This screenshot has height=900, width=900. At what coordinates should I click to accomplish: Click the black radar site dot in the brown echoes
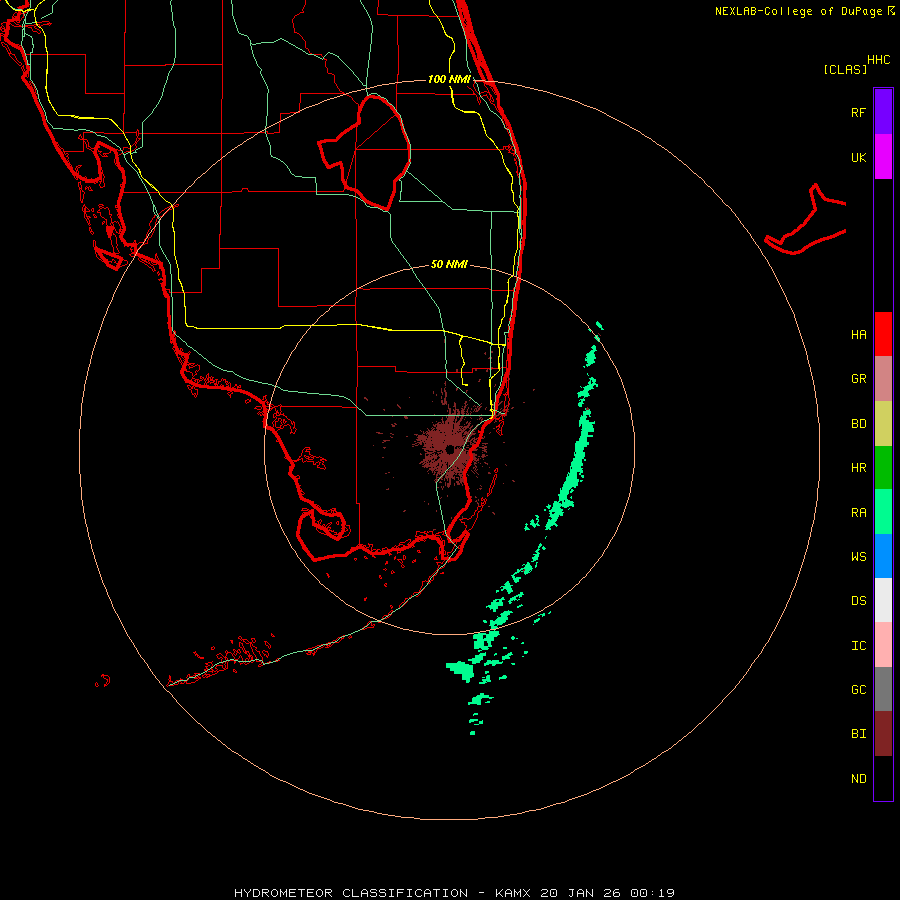[x=449, y=449]
